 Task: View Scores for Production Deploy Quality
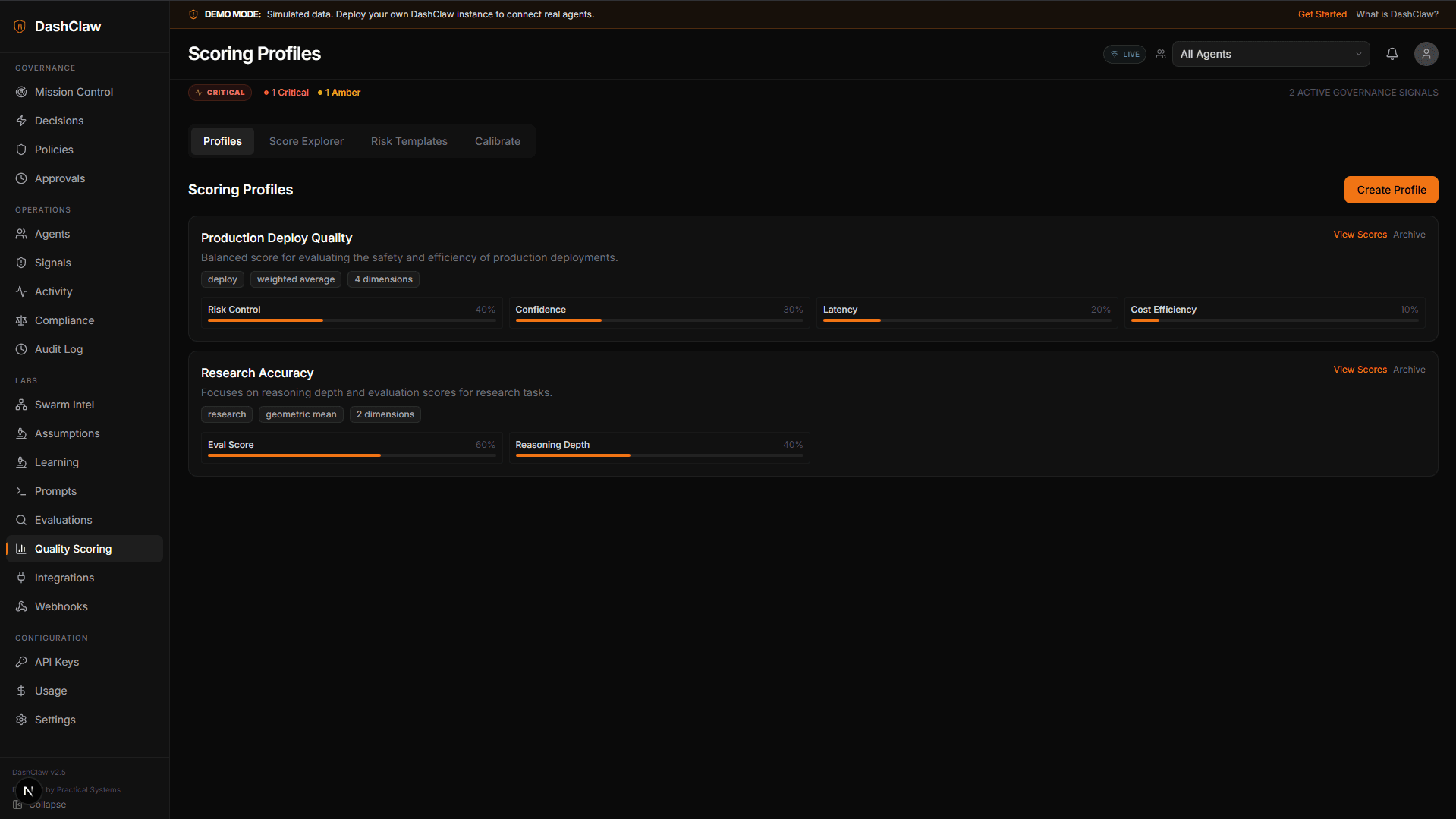tap(1360, 235)
